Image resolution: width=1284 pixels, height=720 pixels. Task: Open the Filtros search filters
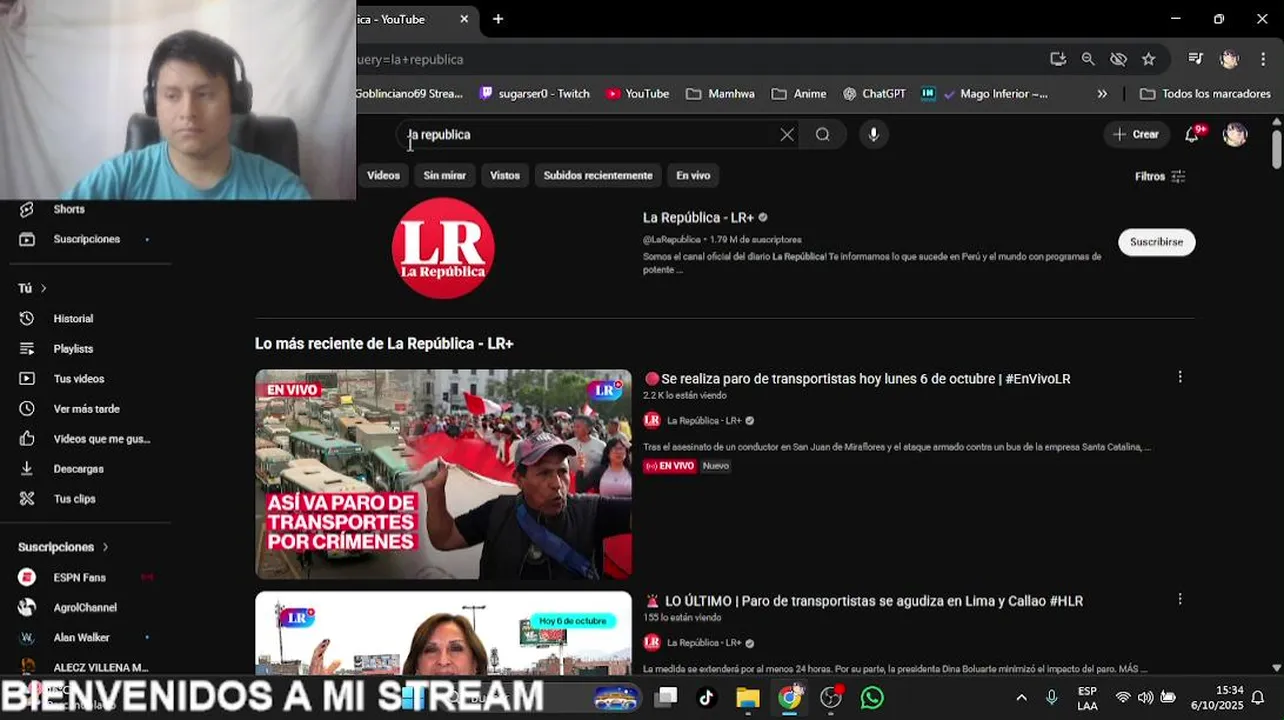coord(1160,176)
